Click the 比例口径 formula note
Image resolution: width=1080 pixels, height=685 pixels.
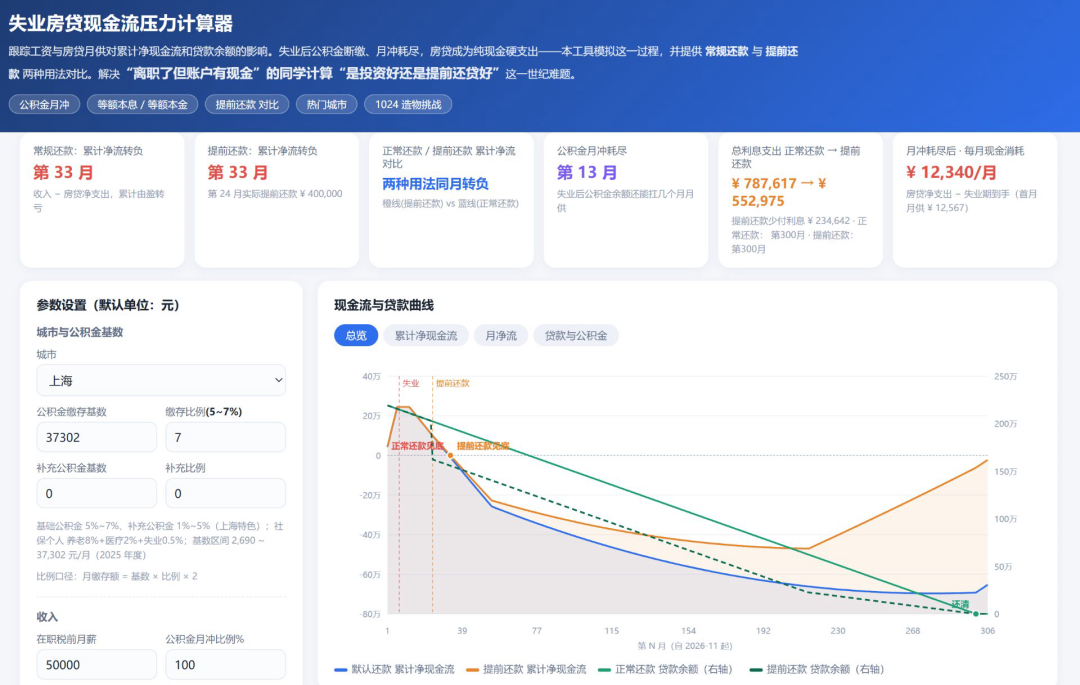click(x=117, y=576)
